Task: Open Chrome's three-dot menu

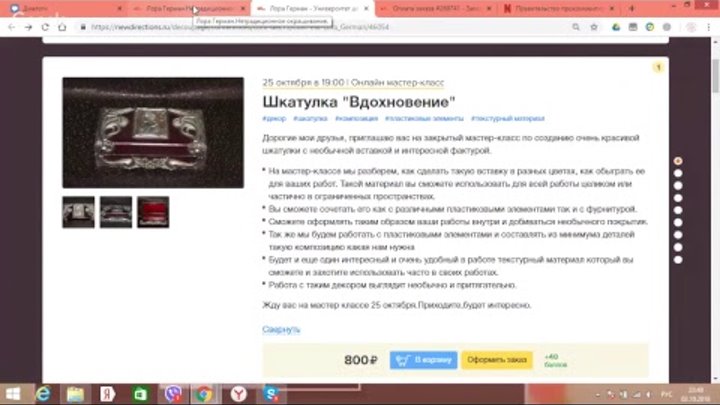Action: [x=709, y=27]
